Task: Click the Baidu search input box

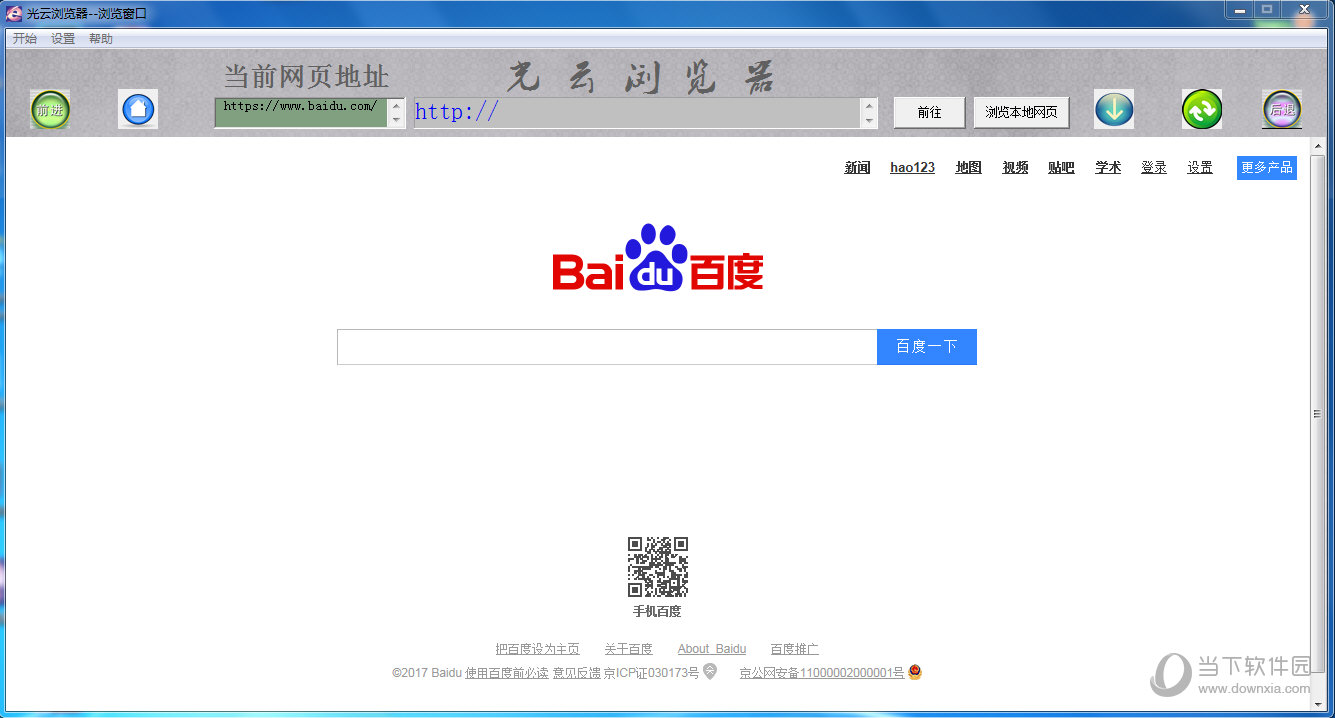Action: pos(607,347)
